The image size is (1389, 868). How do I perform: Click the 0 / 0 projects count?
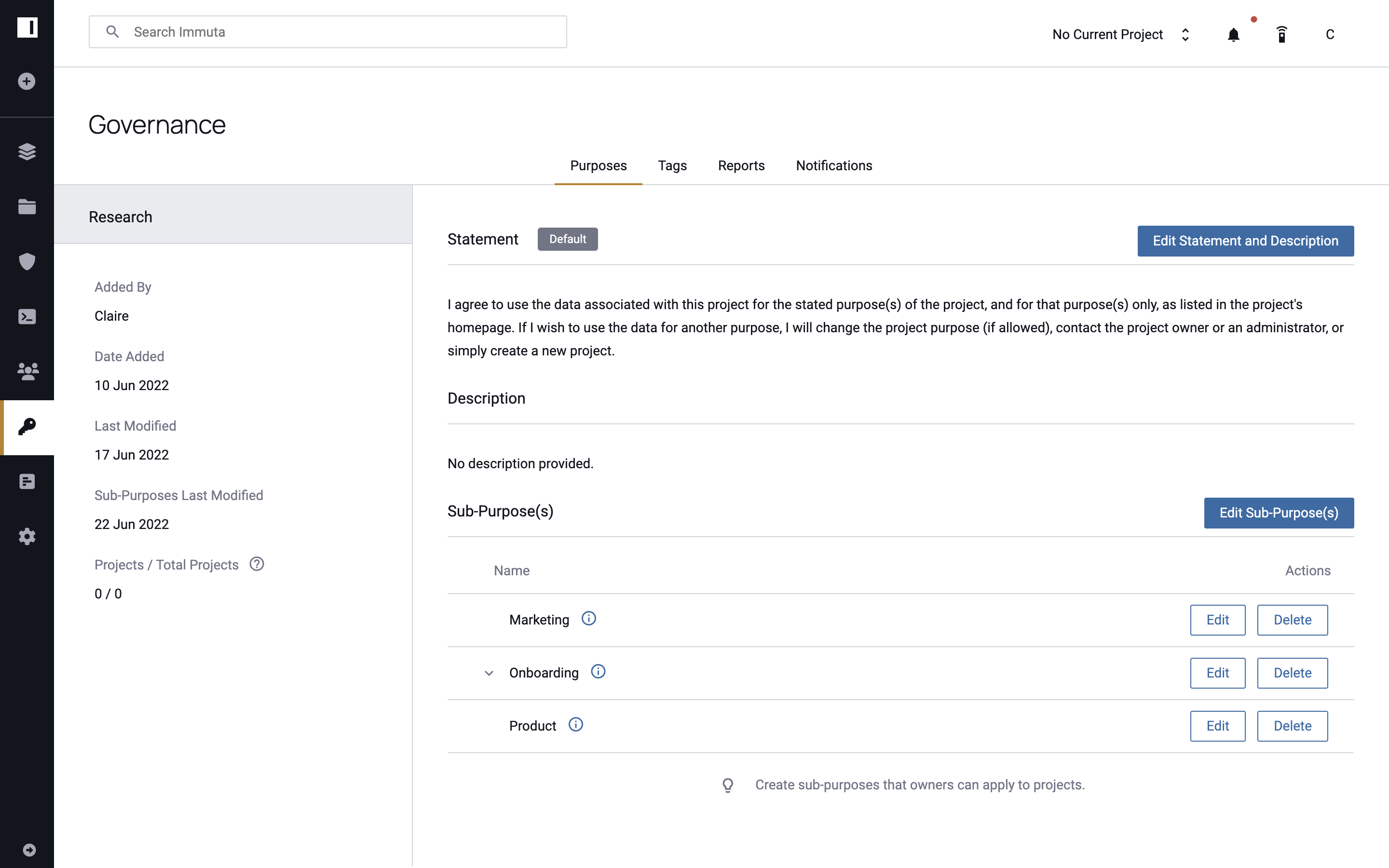click(x=108, y=594)
